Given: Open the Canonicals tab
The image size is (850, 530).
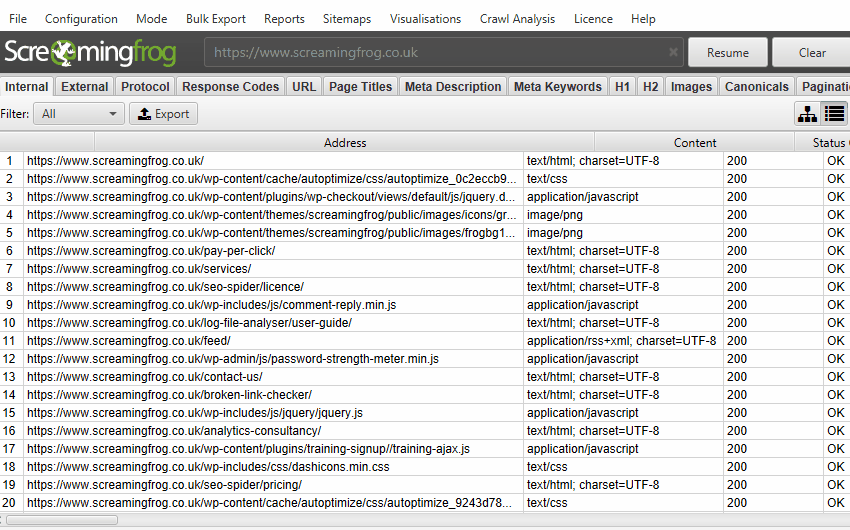Looking at the screenshot, I should [x=757, y=87].
